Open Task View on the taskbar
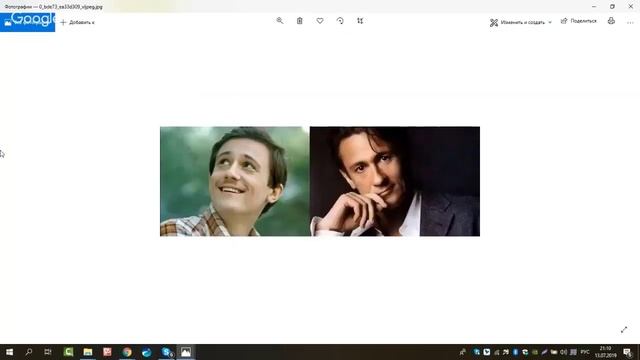The image size is (640, 360). (x=48, y=352)
